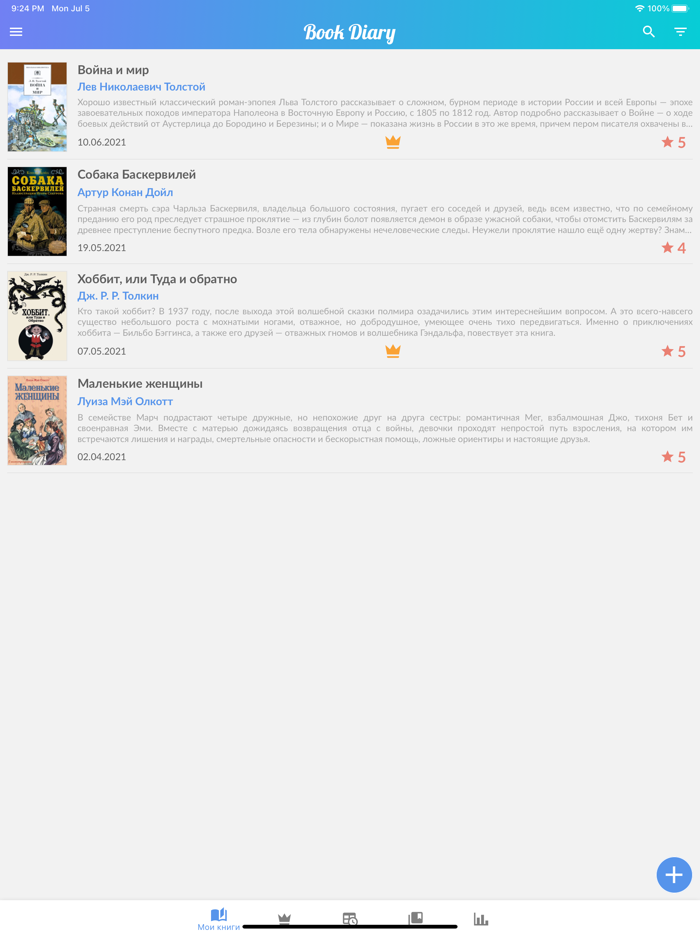700x934 pixels.
Task: Open the statistics bar chart tab
Action: click(481, 919)
